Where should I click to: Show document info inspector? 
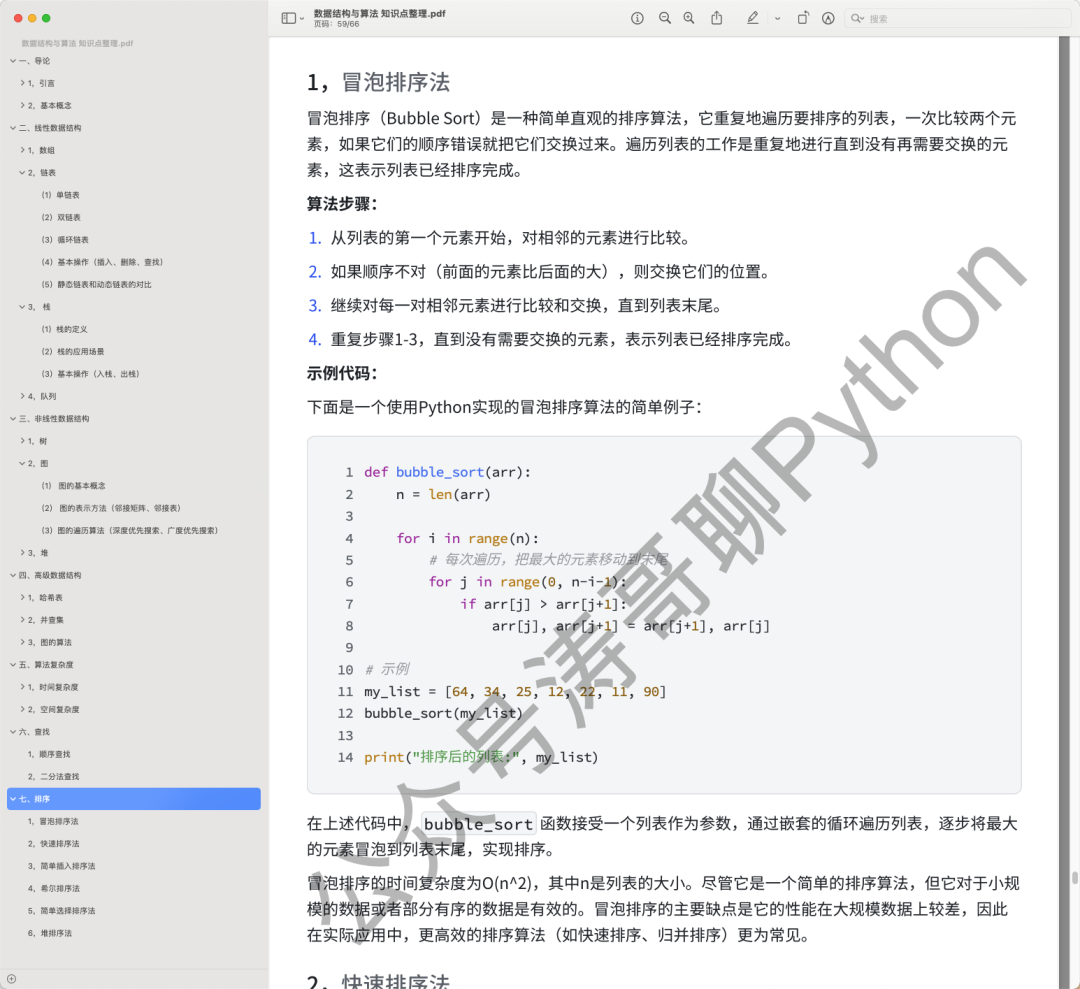[638, 17]
